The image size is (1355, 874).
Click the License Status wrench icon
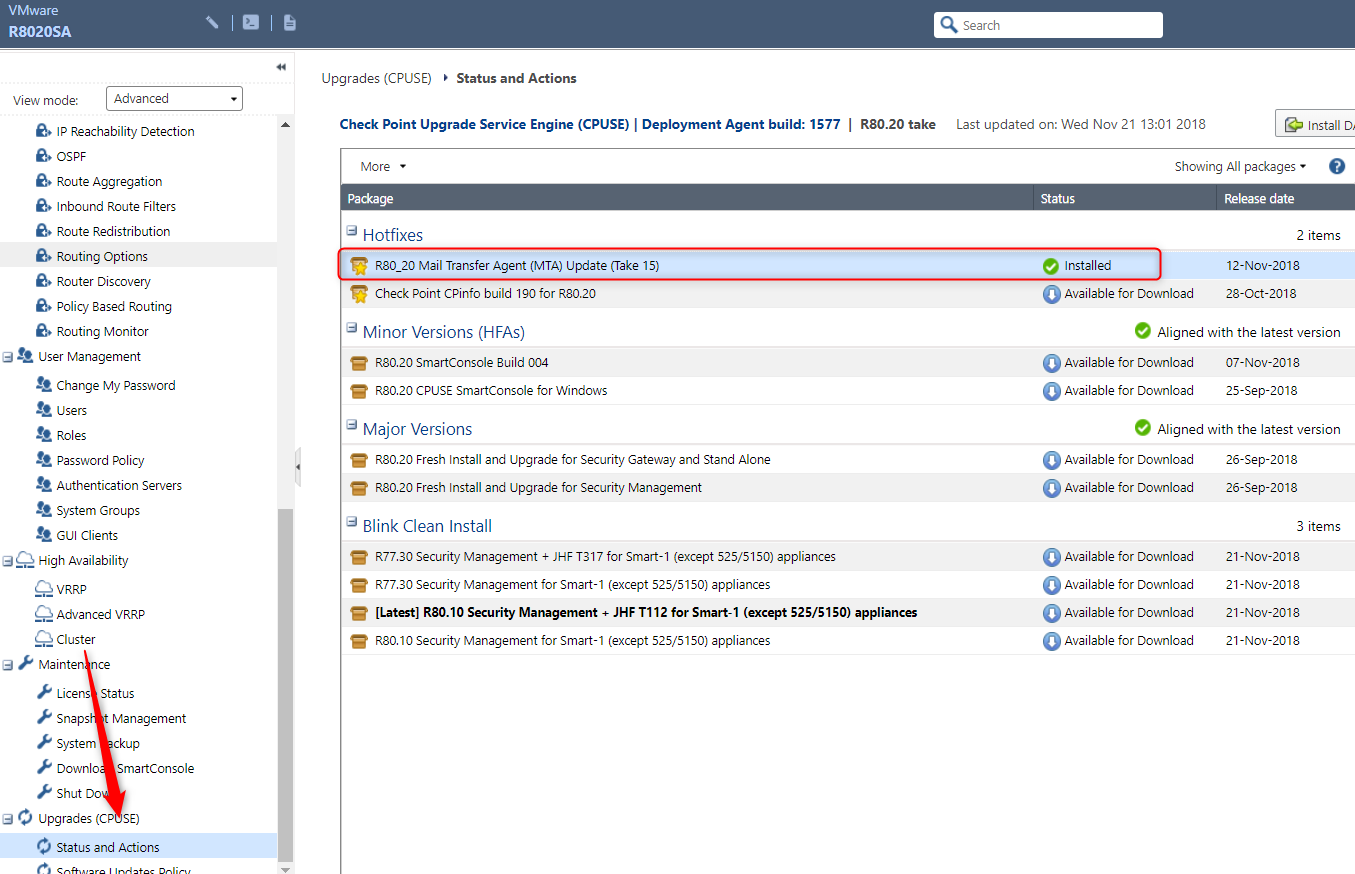43,692
